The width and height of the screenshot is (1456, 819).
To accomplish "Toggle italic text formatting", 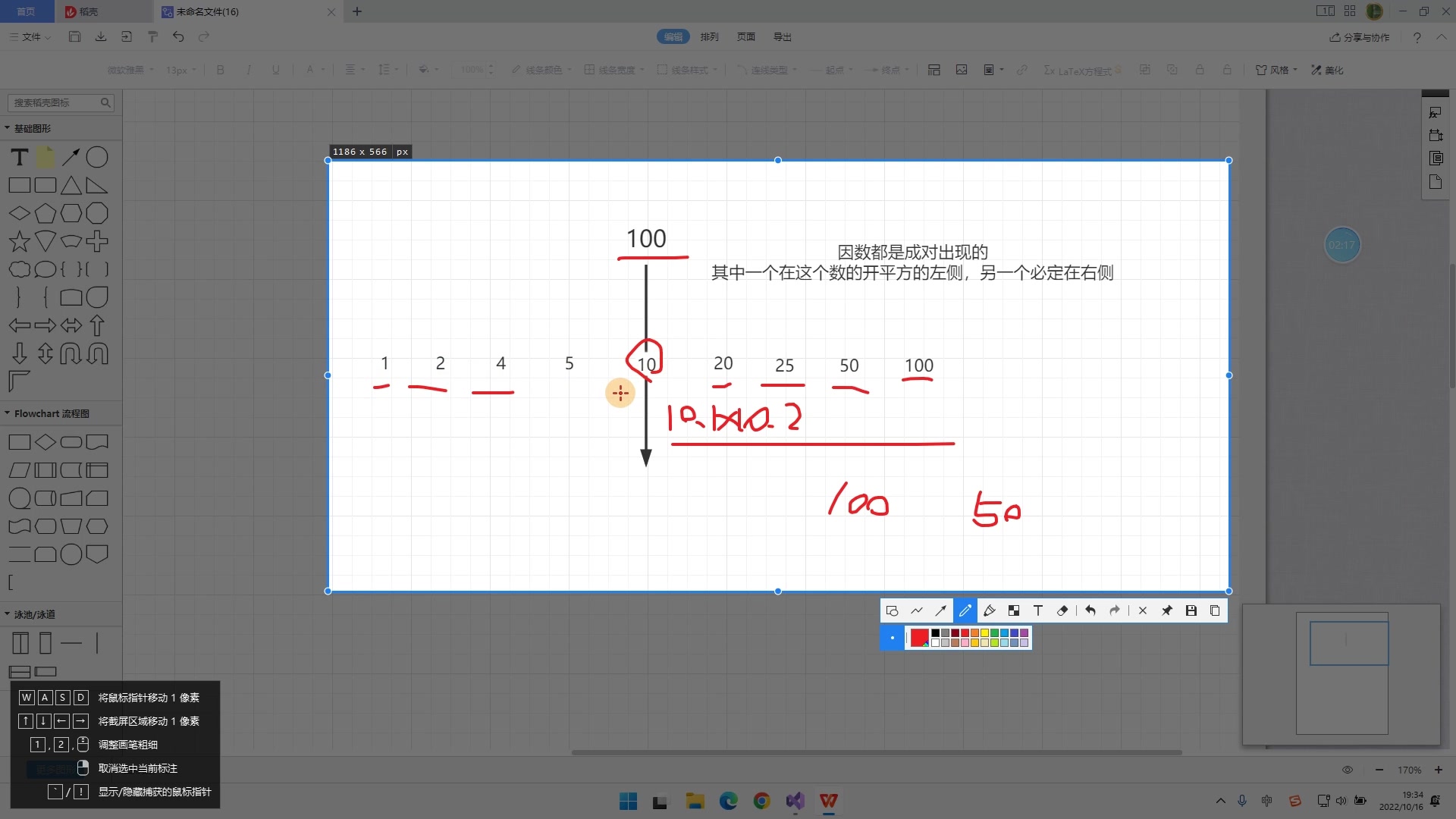I will (x=248, y=70).
